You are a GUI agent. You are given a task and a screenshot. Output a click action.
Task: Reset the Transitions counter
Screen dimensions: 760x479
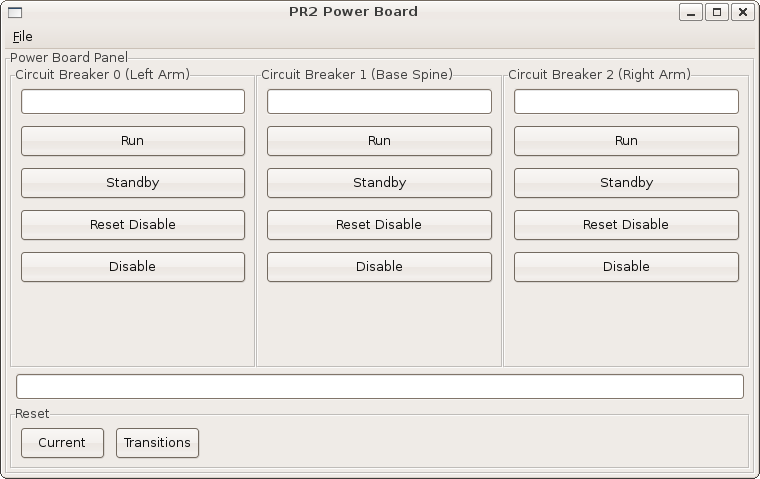(157, 443)
